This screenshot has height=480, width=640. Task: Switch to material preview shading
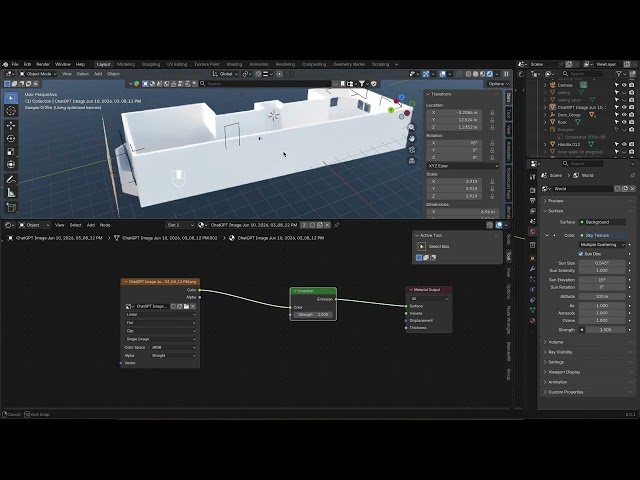tap(482, 74)
